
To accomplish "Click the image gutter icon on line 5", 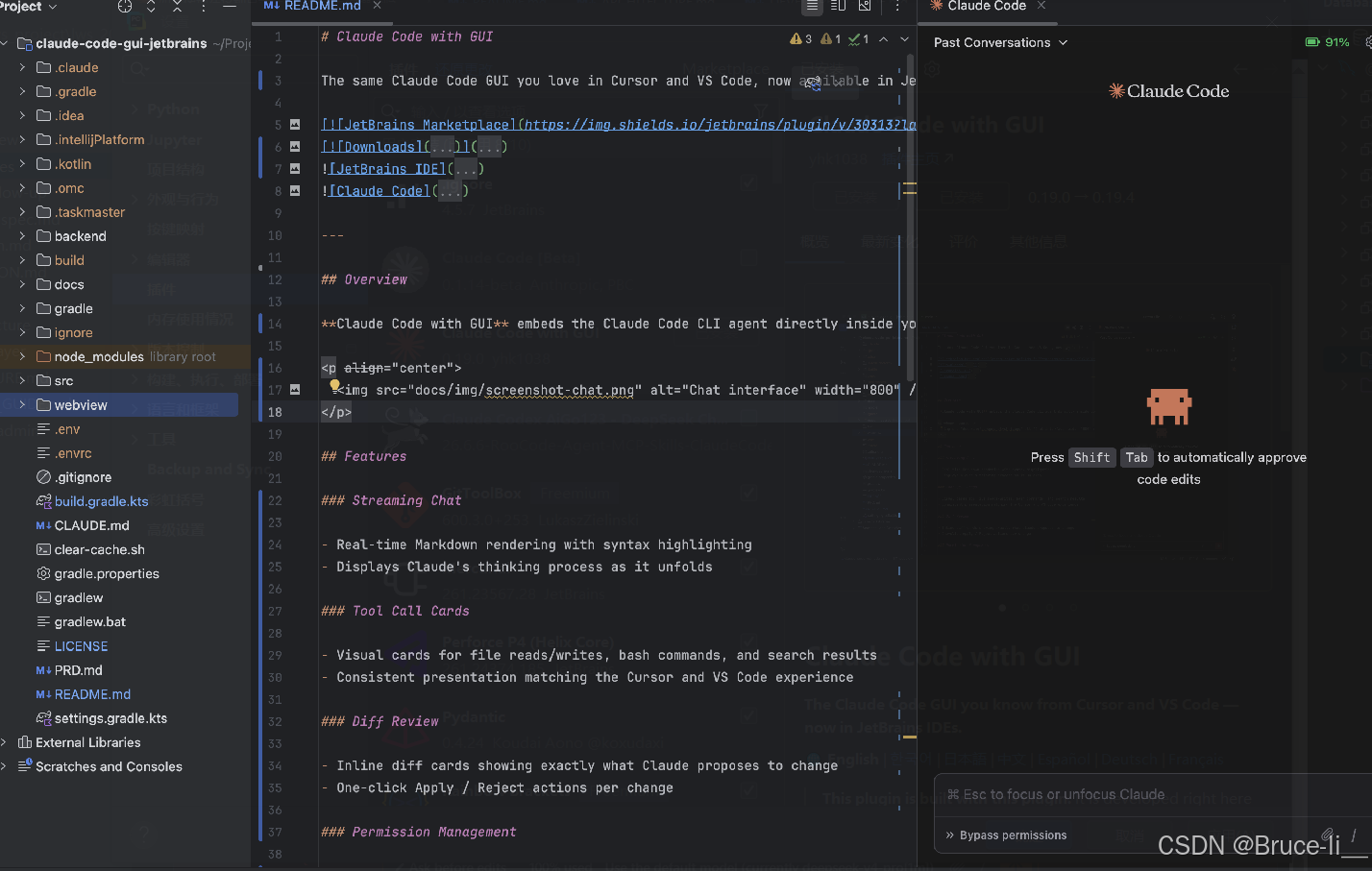I will click(x=295, y=125).
